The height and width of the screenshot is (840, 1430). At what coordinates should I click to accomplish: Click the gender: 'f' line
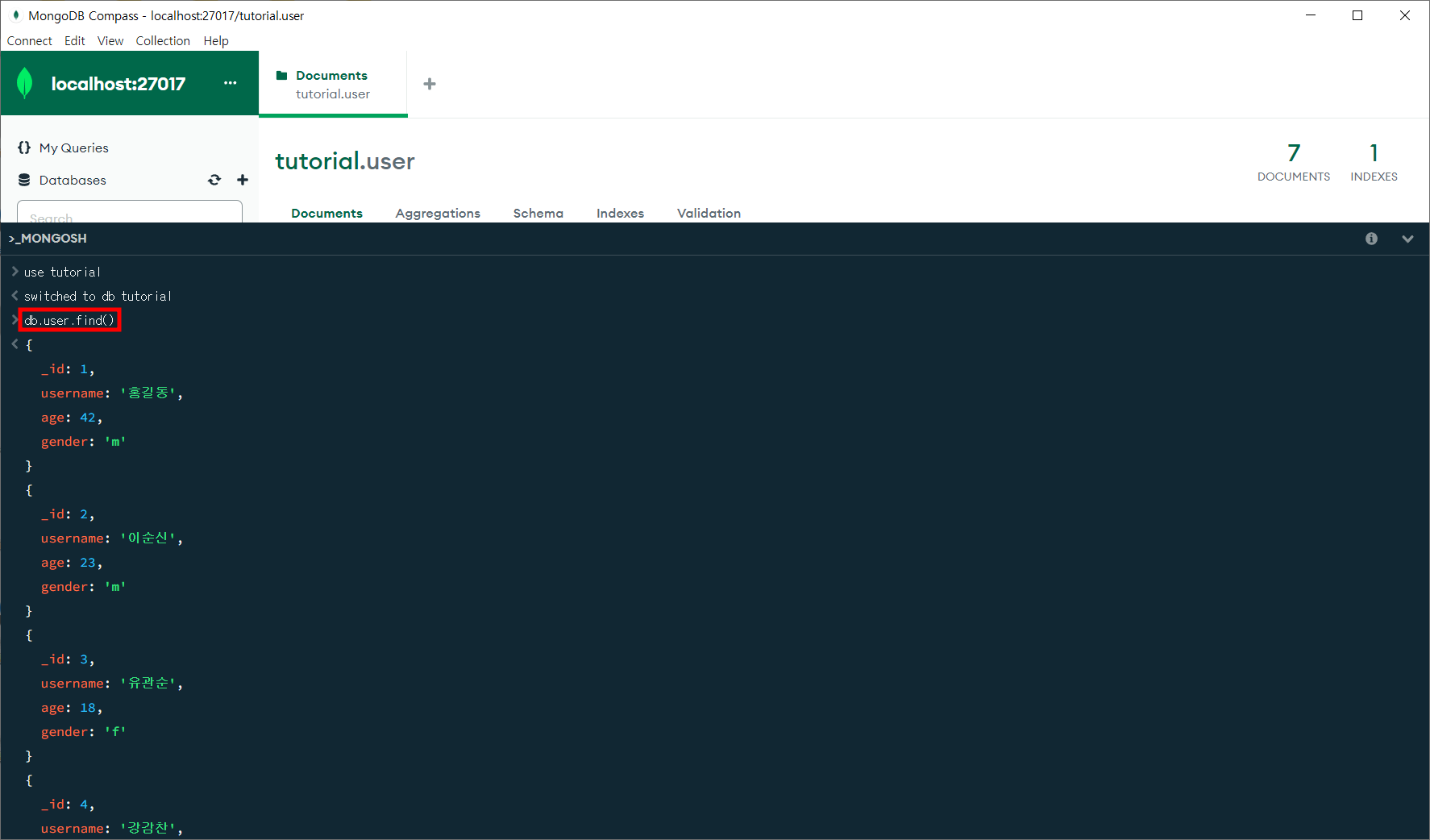84,732
